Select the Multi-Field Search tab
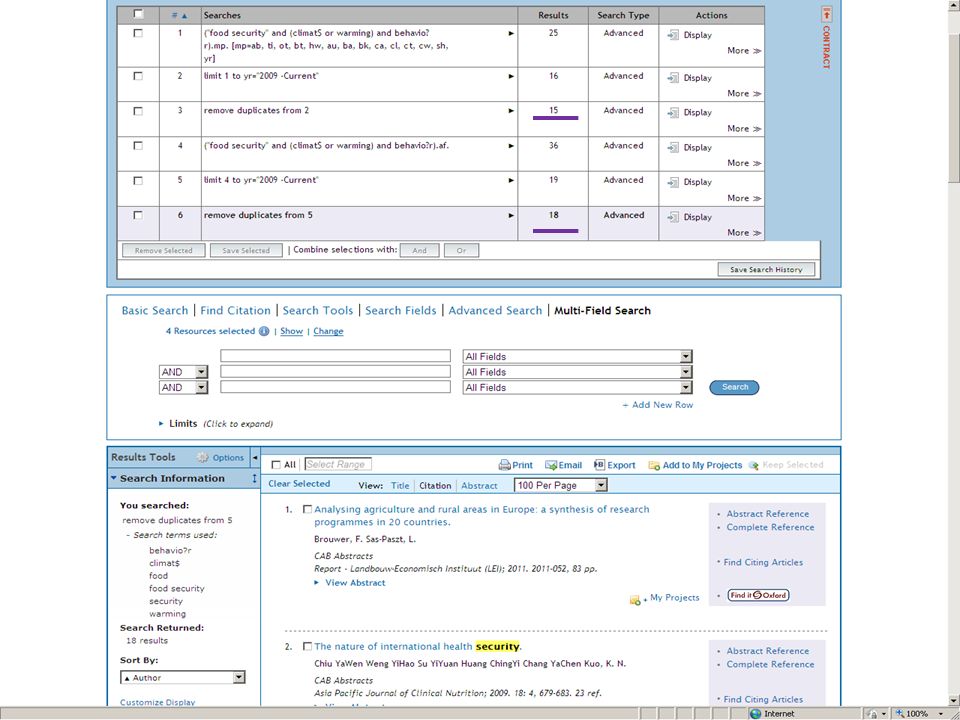Image resolution: width=960 pixels, height=720 pixels. coord(602,310)
